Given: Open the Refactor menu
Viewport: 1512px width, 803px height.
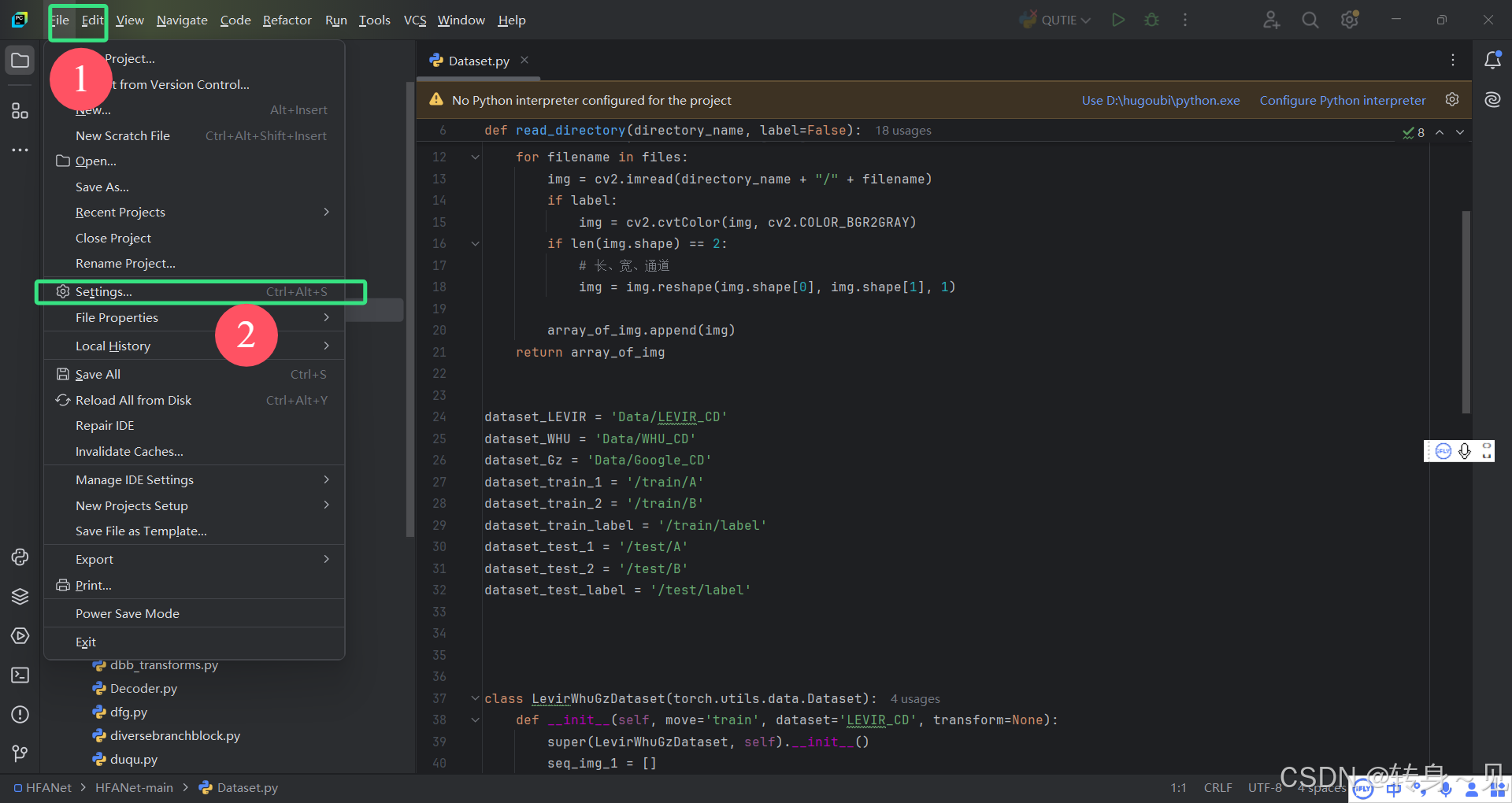Looking at the screenshot, I should (x=287, y=20).
